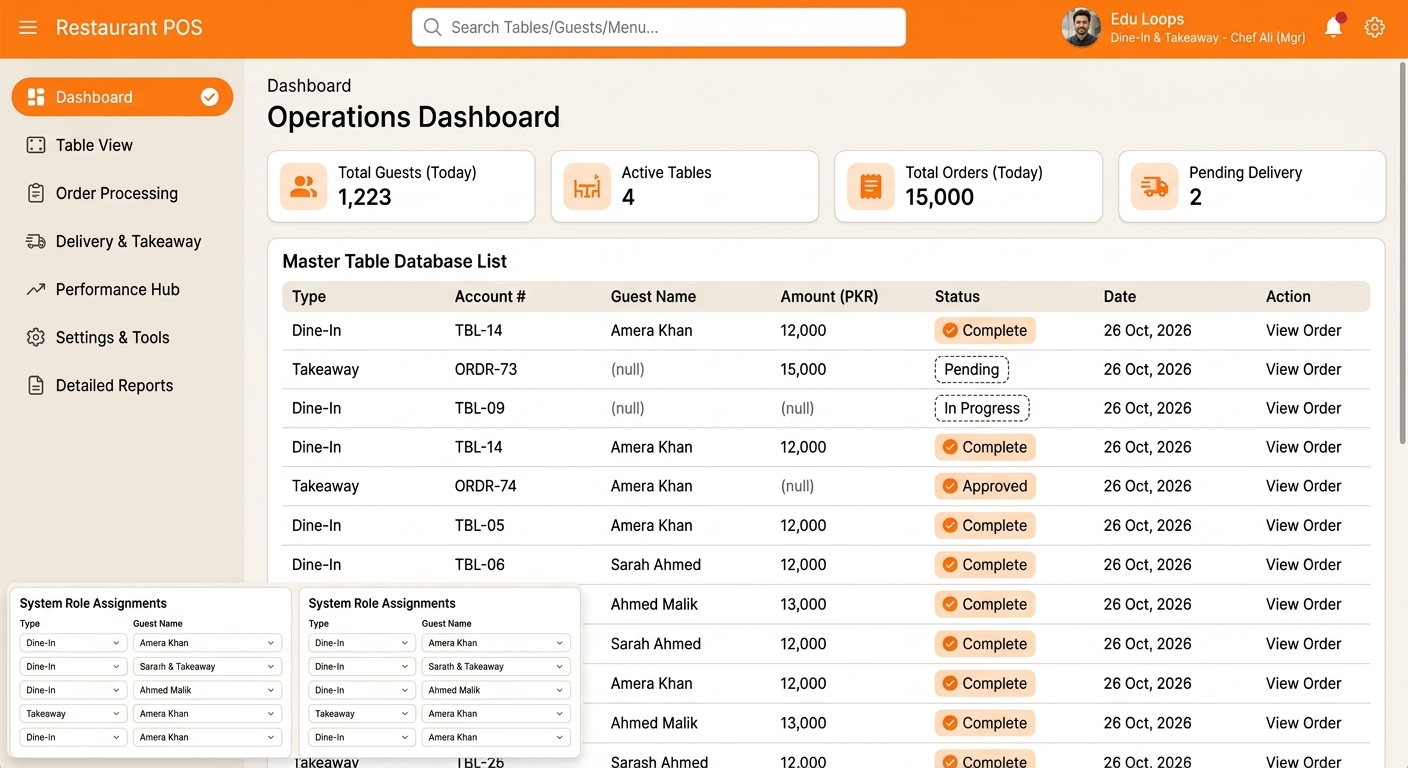1408x768 pixels.
Task: Click the Active Tables table icon
Action: [587, 186]
